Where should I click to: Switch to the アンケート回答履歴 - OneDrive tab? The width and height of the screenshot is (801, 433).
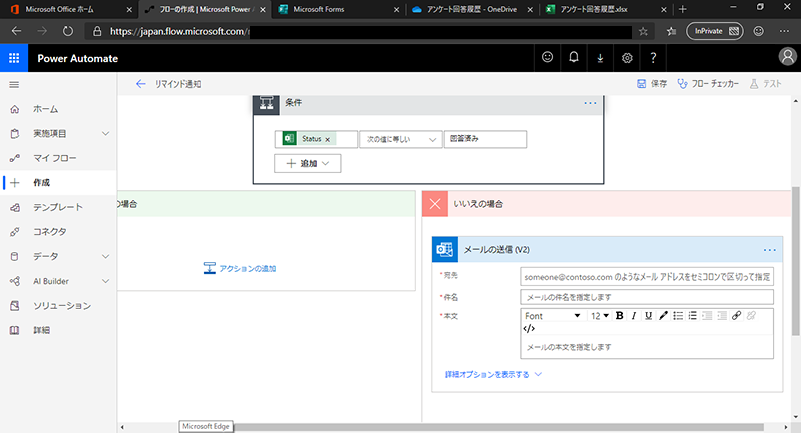pyautogui.click(x=472, y=9)
